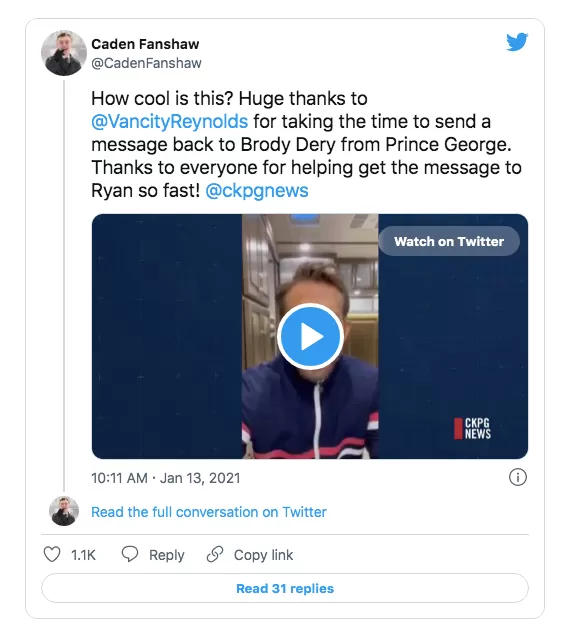568x636 pixels.
Task: Click Watch on Twitter button
Action: [x=449, y=241]
